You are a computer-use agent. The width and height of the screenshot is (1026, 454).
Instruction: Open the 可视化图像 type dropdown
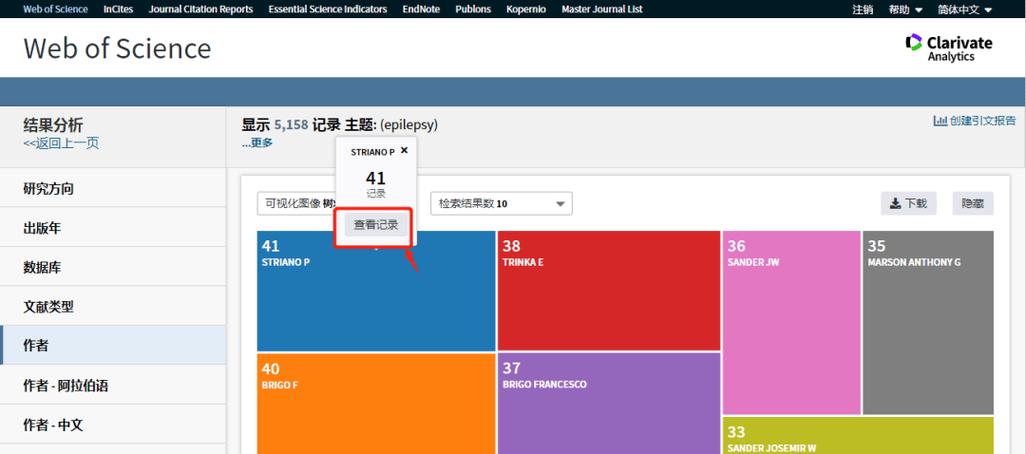(x=296, y=203)
